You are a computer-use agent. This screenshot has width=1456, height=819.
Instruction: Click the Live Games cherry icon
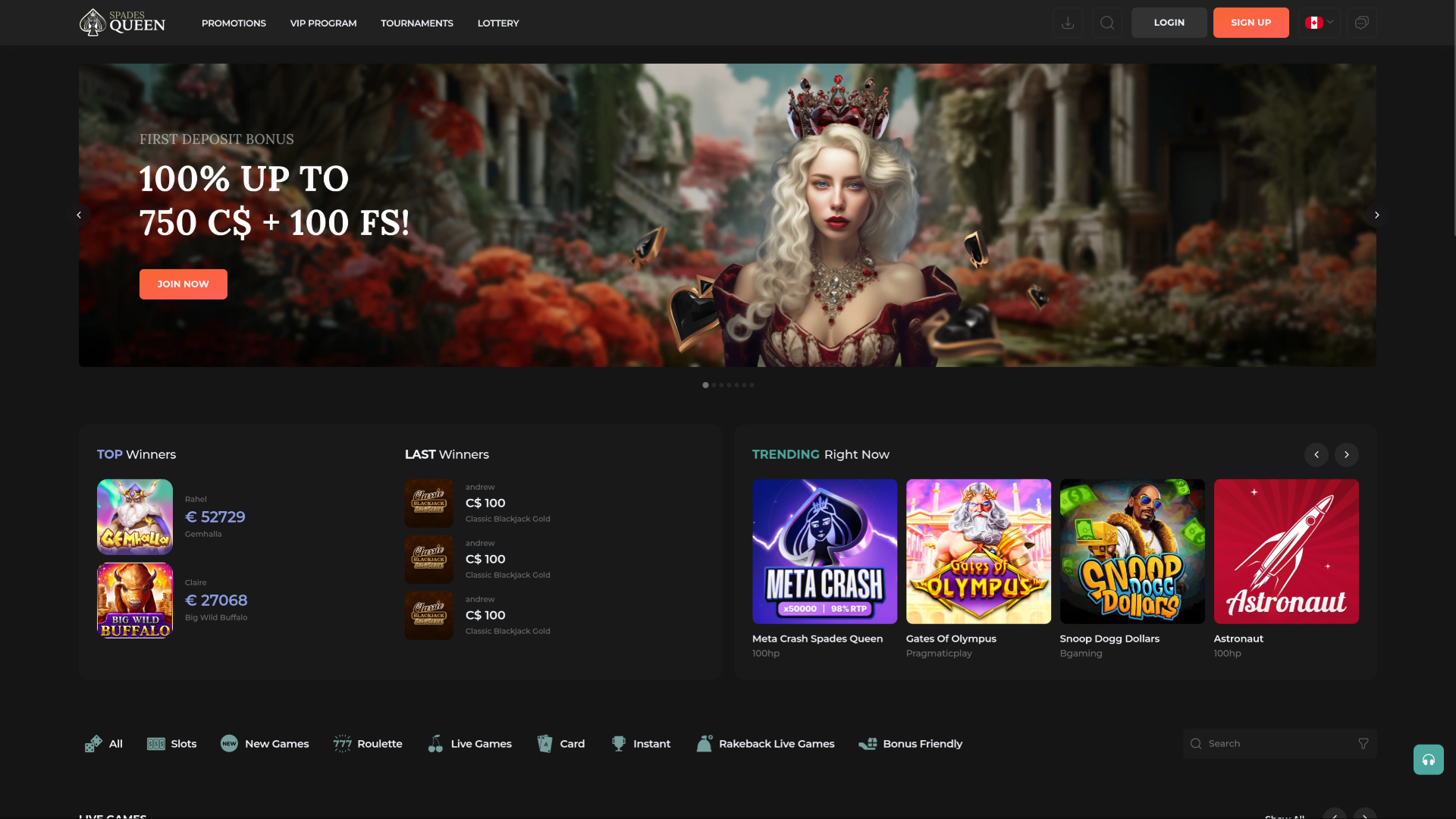(x=435, y=744)
